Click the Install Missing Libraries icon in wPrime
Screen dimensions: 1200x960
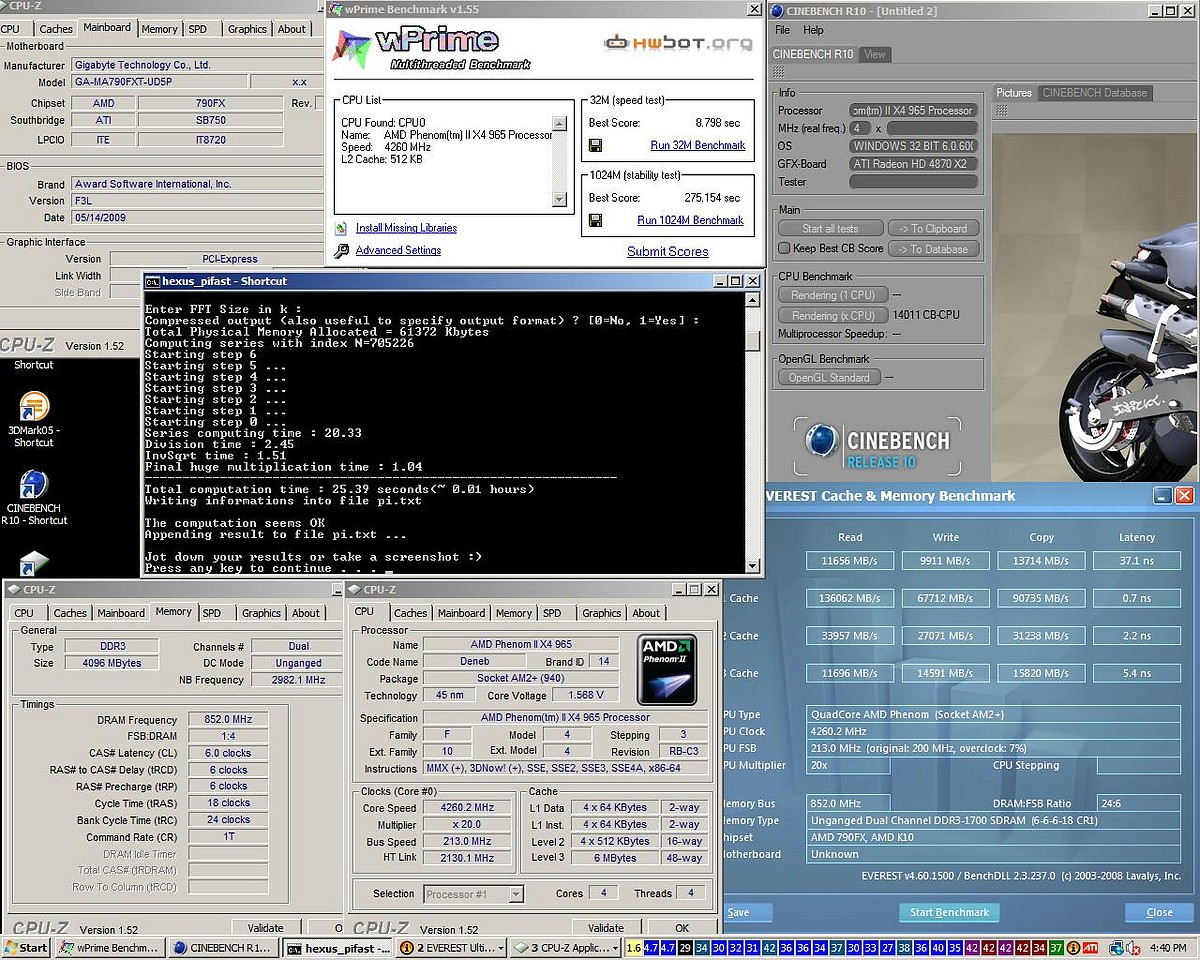[342, 228]
